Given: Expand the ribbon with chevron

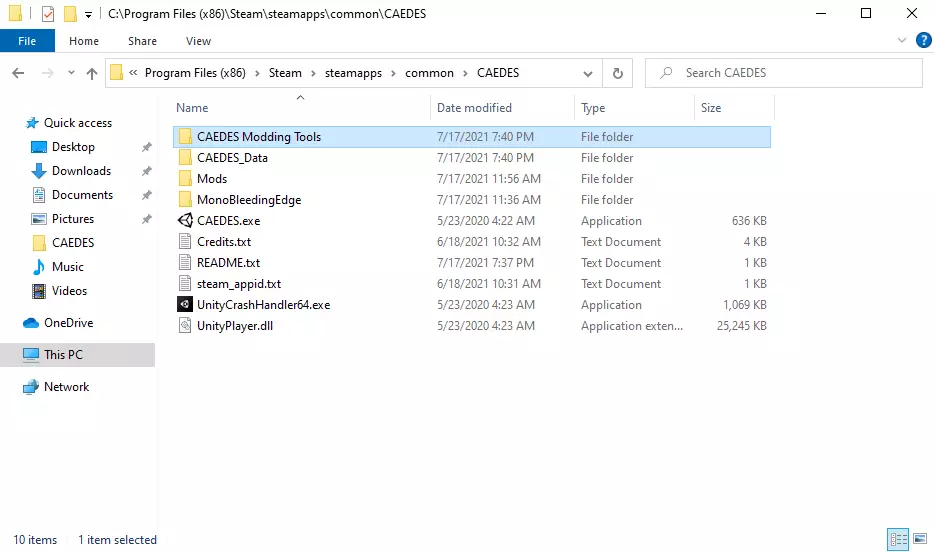Looking at the screenshot, I should [x=901, y=40].
